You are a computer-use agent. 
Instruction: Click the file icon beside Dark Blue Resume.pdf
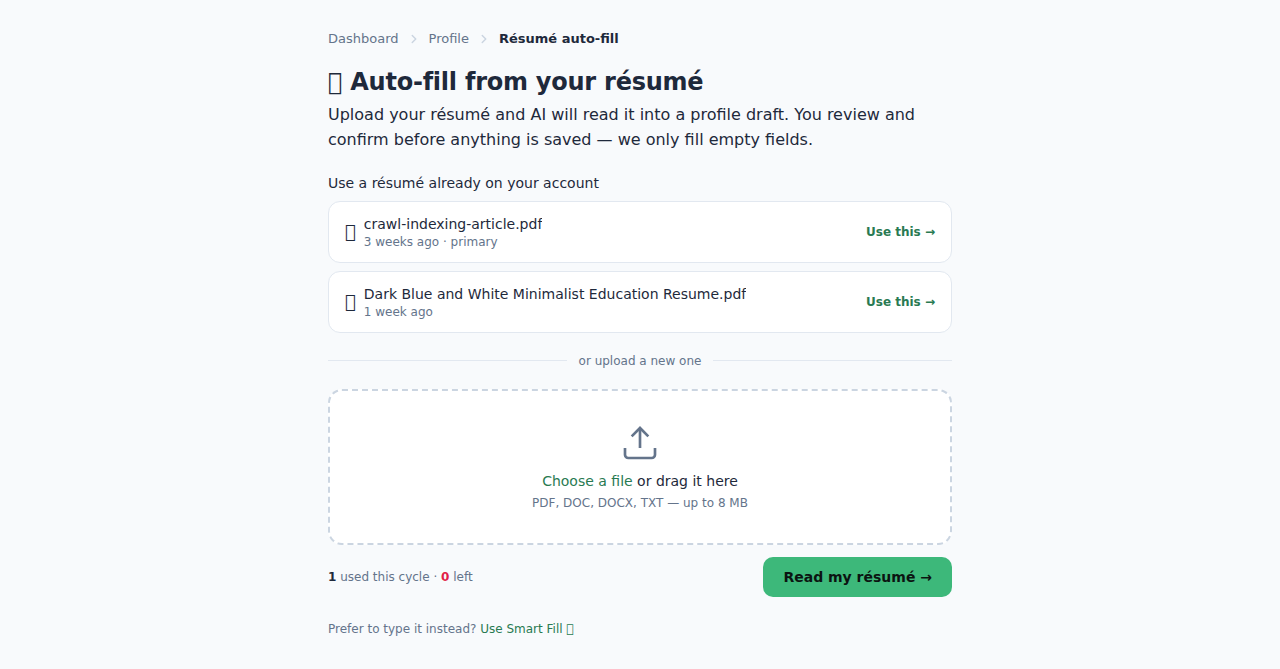click(x=350, y=302)
